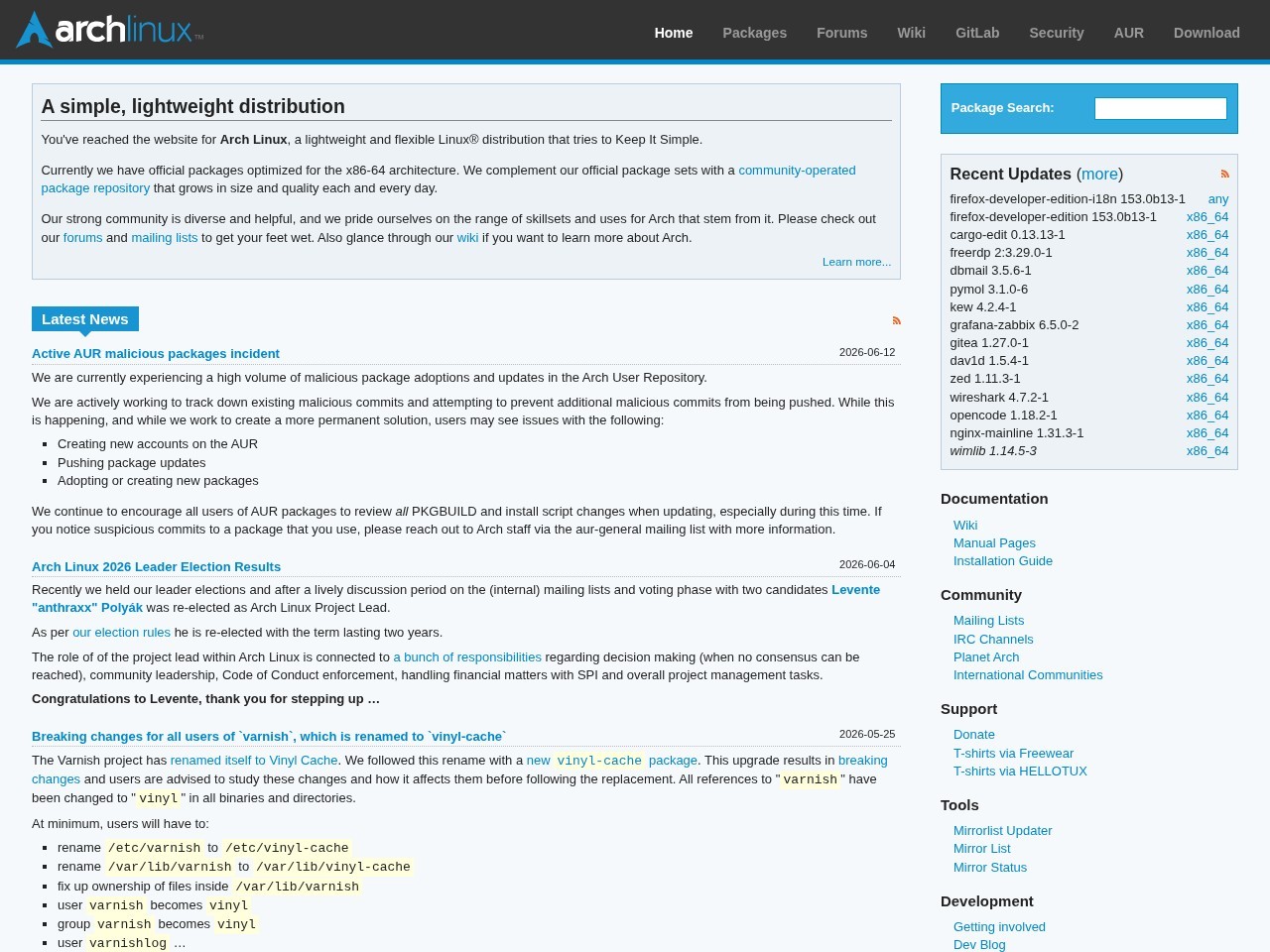Open the varnish renamed to vinyl-cache news
The height and width of the screenshot is (952, 1270).
click(269, 737)
